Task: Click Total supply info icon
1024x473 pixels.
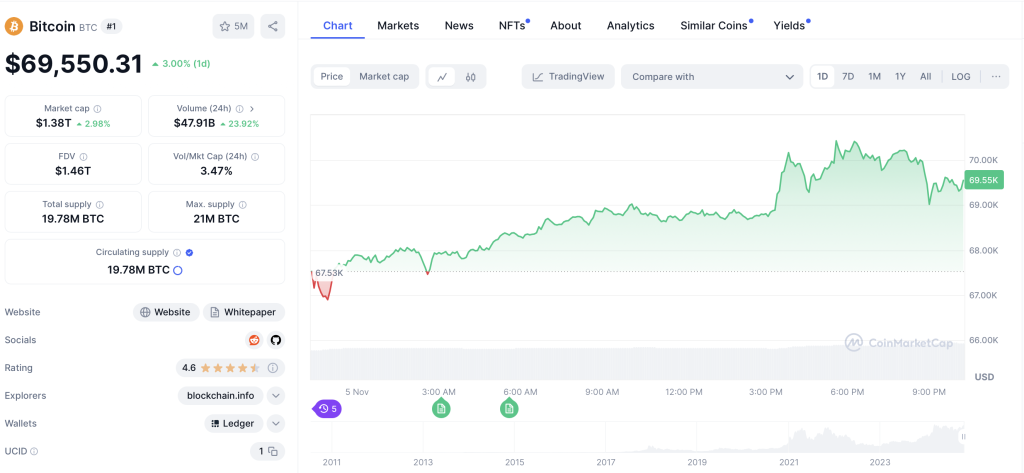Action: (99, 204)
